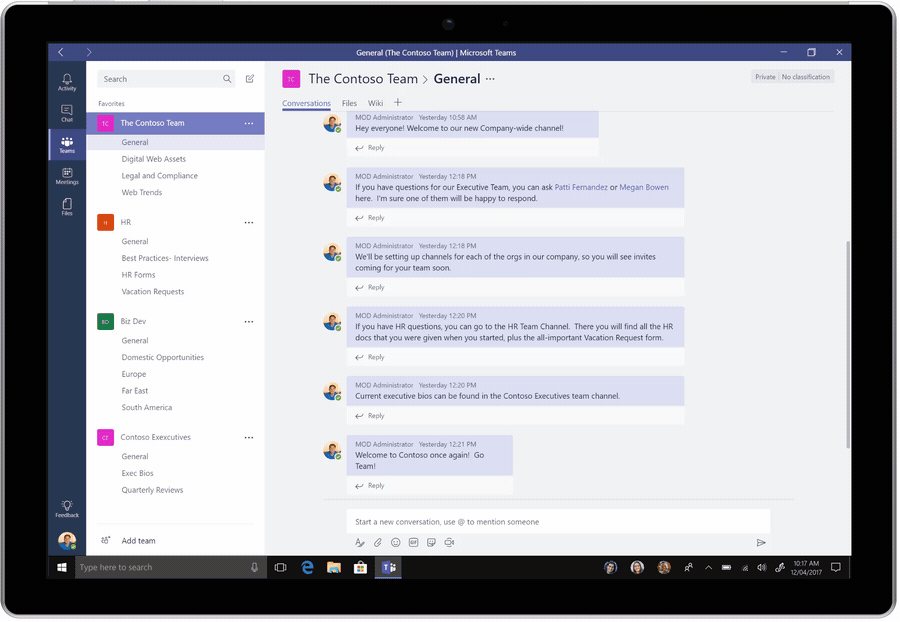Open more options for The Contoso Team
Screen dimensions: 900x622
pos(248,122)
